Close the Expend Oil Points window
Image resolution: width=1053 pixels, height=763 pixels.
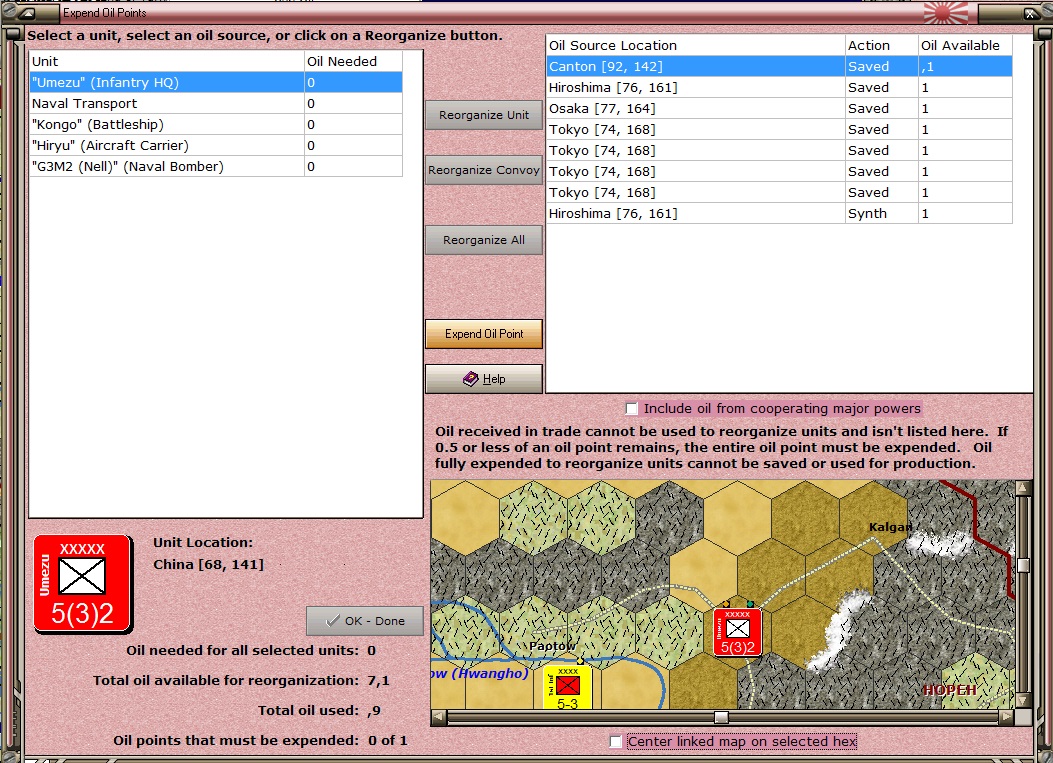pyautogui.click(x=1030, y=13)
